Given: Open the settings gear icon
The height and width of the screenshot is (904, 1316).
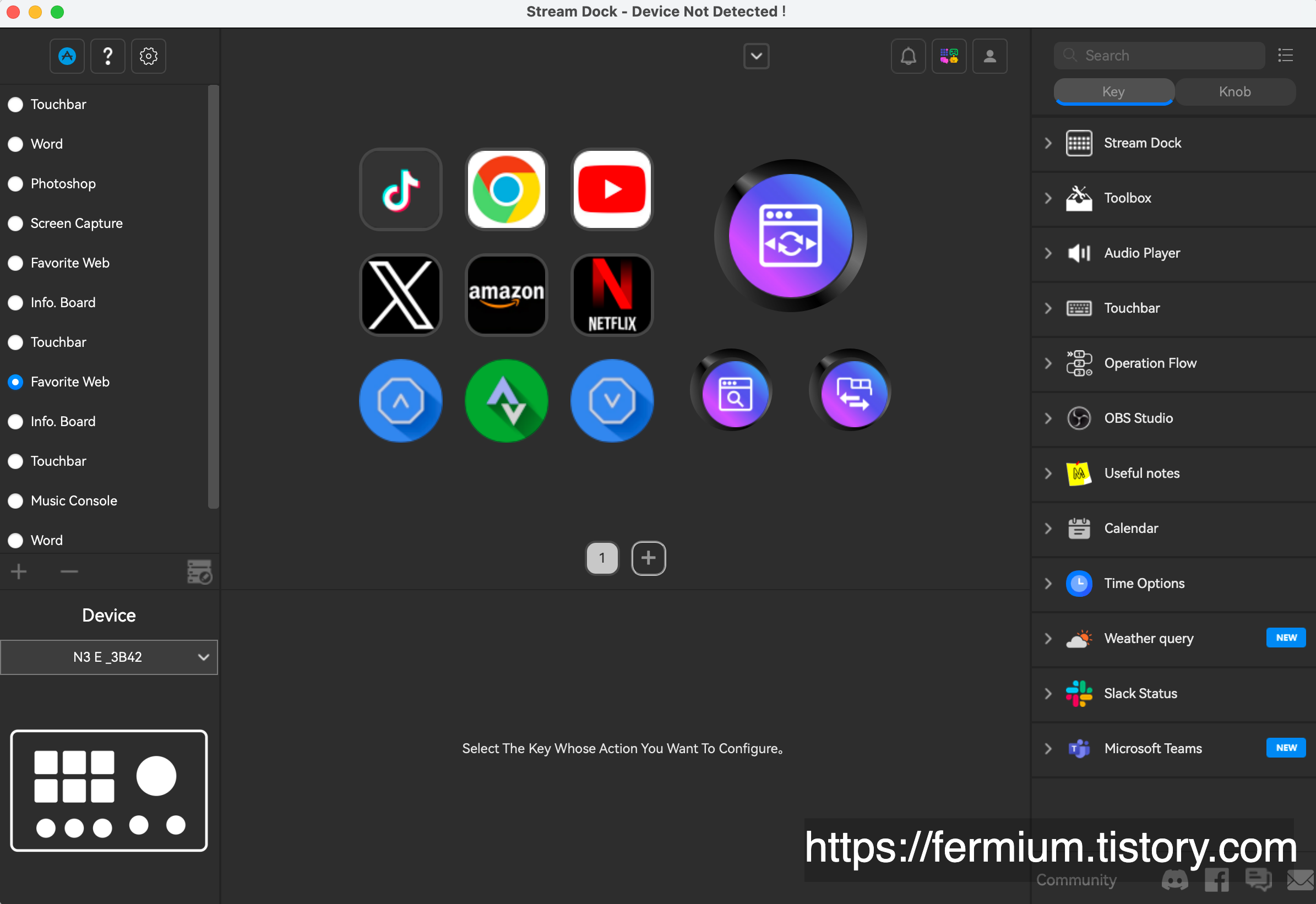Looking at the screenshot, I should pyautogui.click(x=149, y=56).
